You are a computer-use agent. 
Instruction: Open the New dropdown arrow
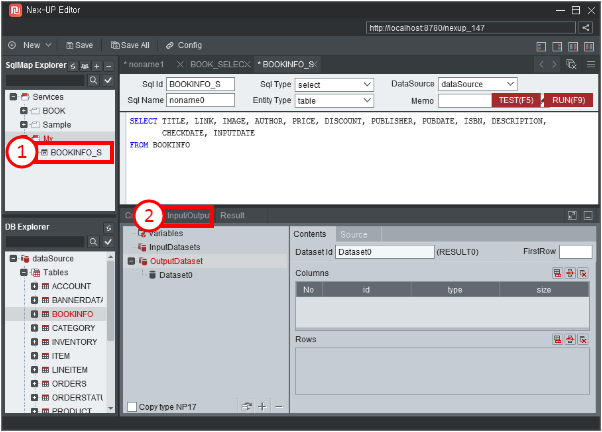48,45
